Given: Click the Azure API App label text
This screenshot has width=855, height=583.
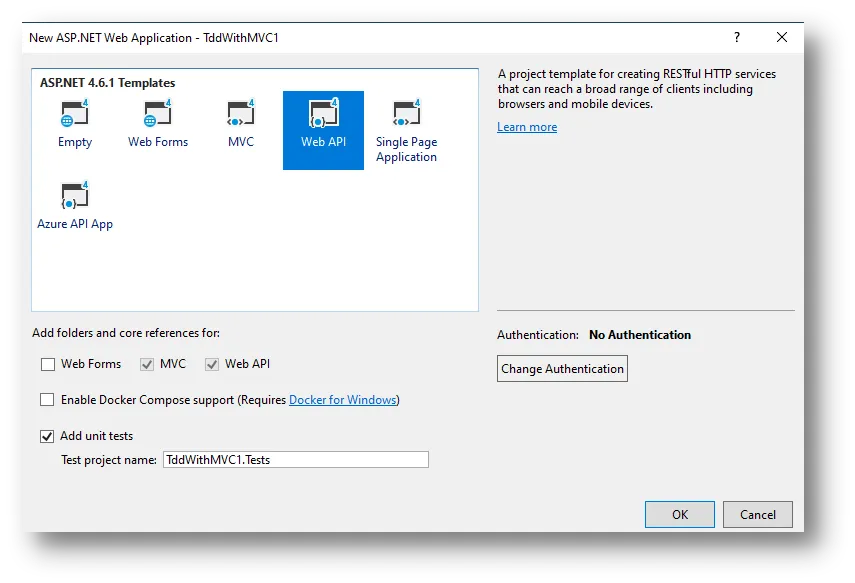Looking at the screenshot, I should coord(75,224).
